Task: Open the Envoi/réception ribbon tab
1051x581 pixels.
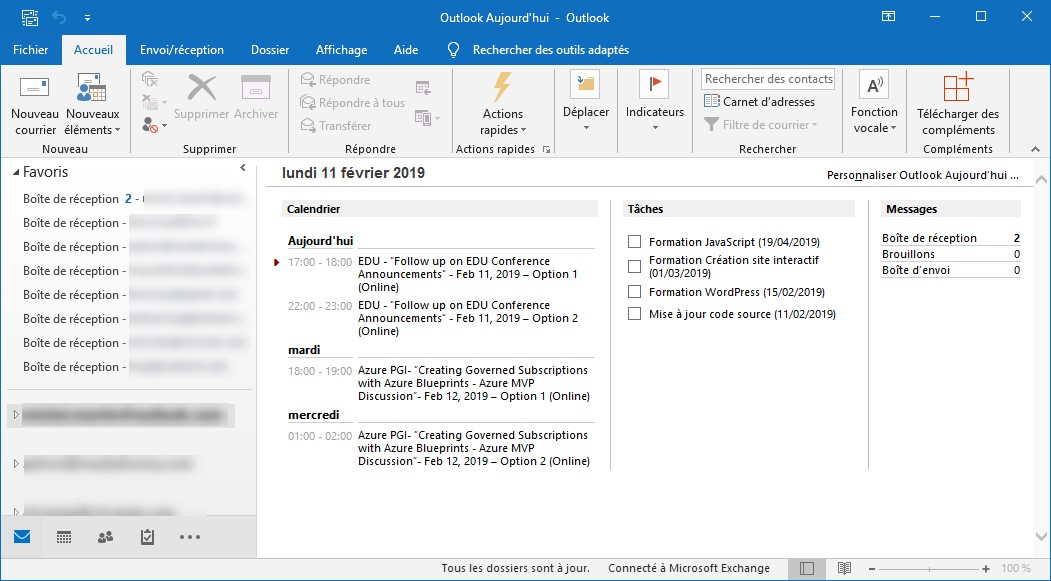Action: (181, 50)
